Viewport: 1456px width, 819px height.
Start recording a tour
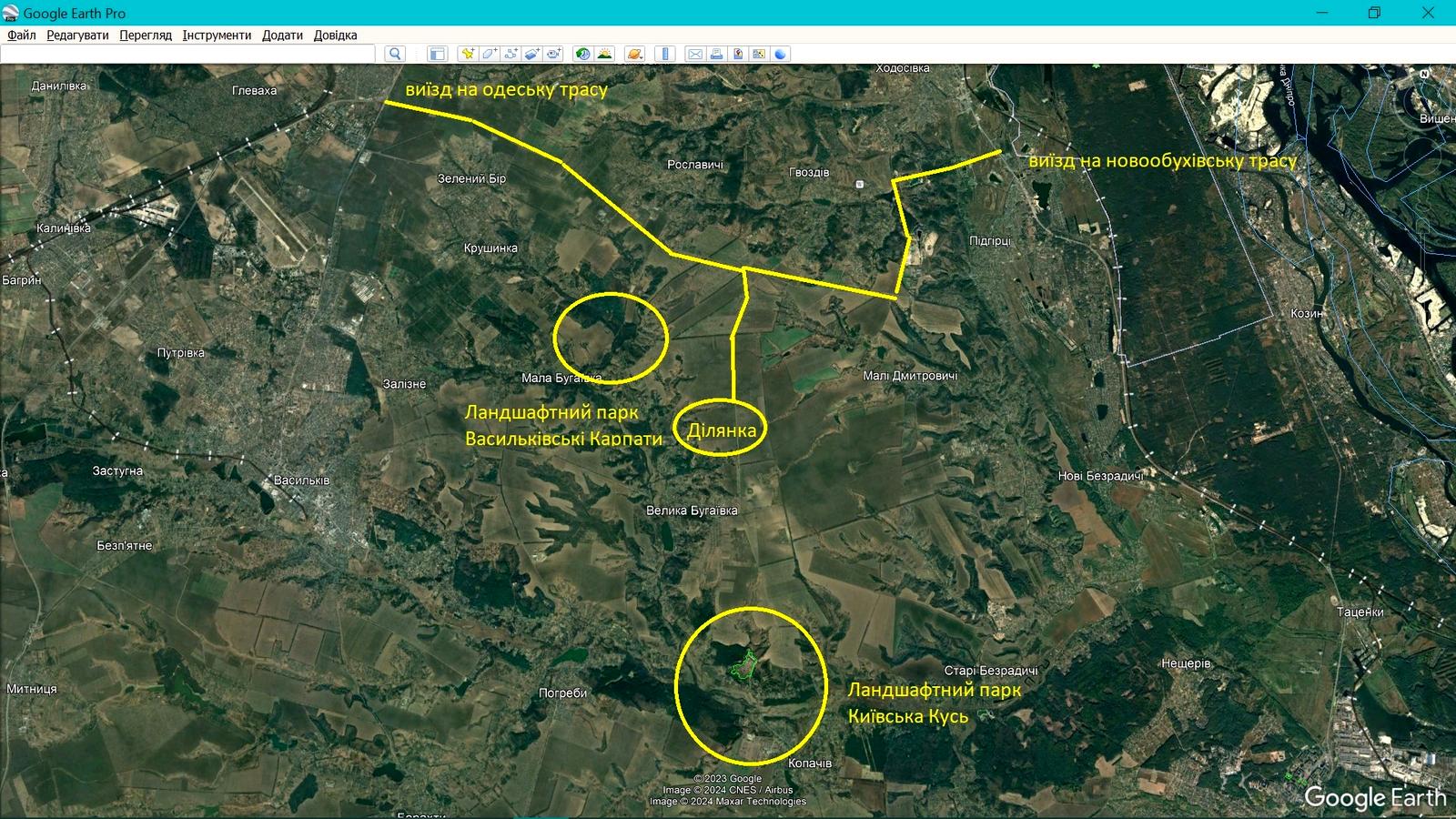point(554,54)
